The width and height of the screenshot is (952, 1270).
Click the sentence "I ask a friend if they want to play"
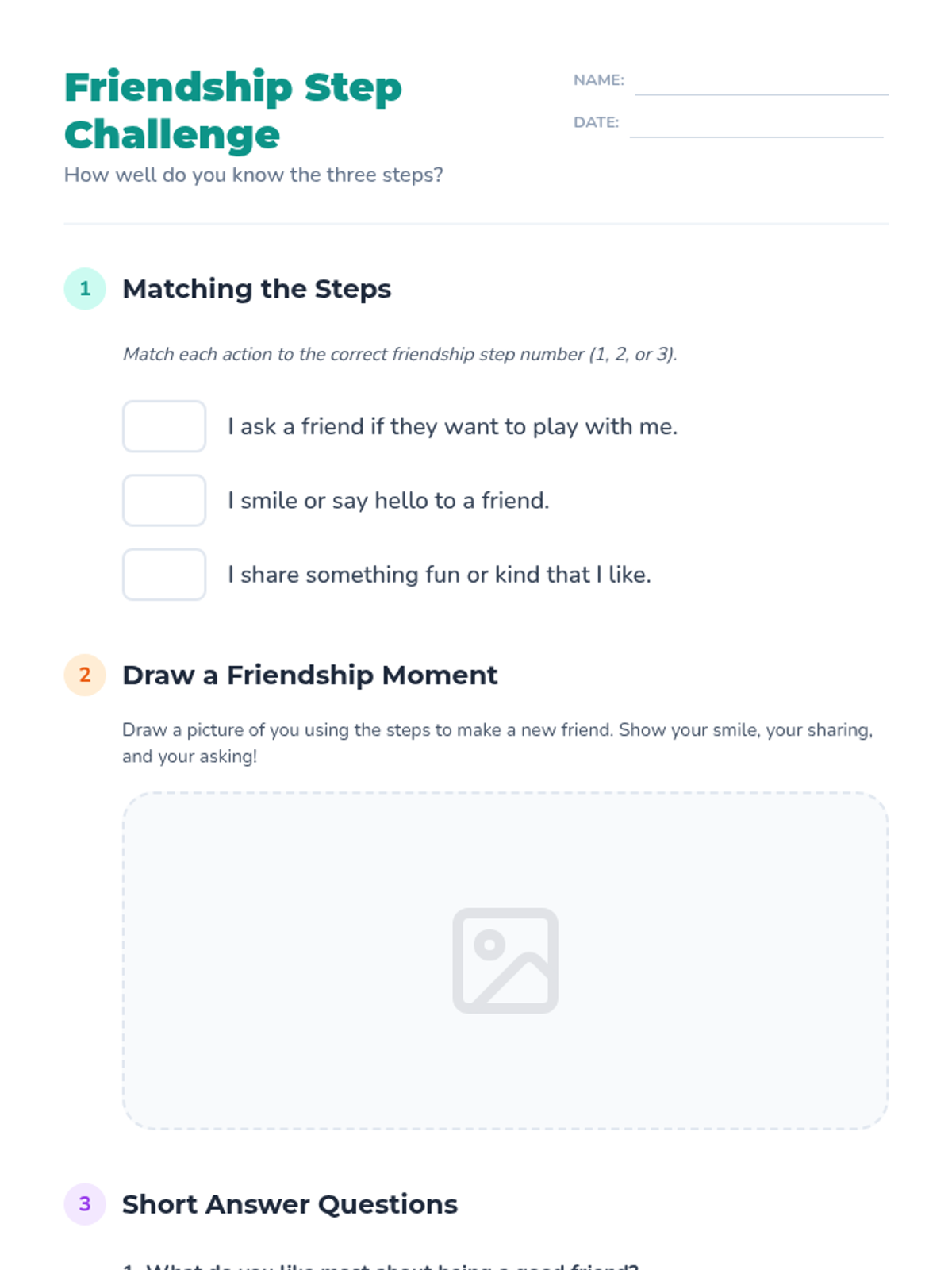(452, 426)
